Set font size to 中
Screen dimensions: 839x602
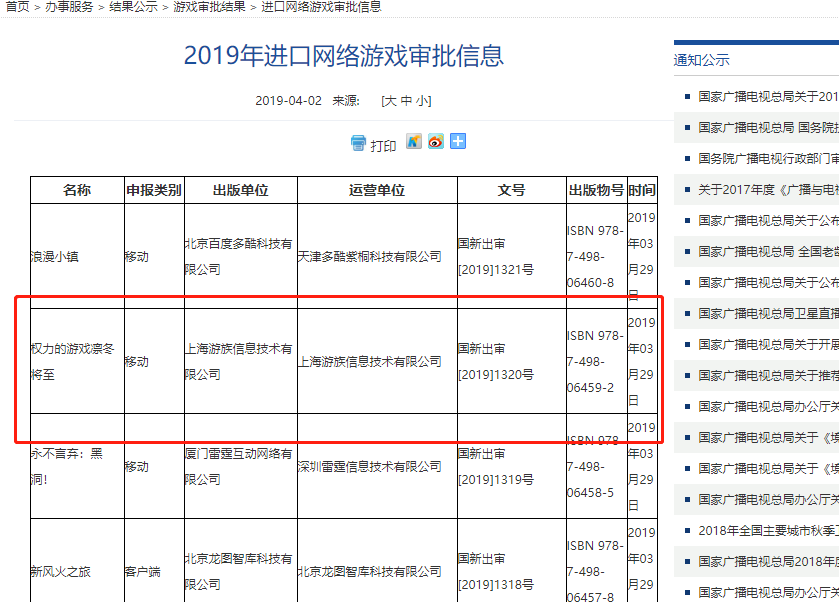406,101
